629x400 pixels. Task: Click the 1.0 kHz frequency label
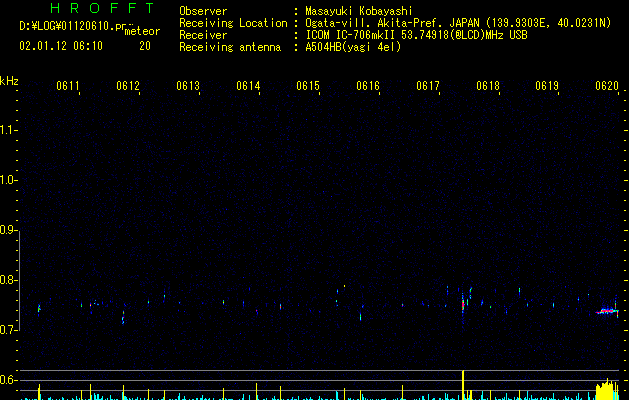tap(7, 180)
